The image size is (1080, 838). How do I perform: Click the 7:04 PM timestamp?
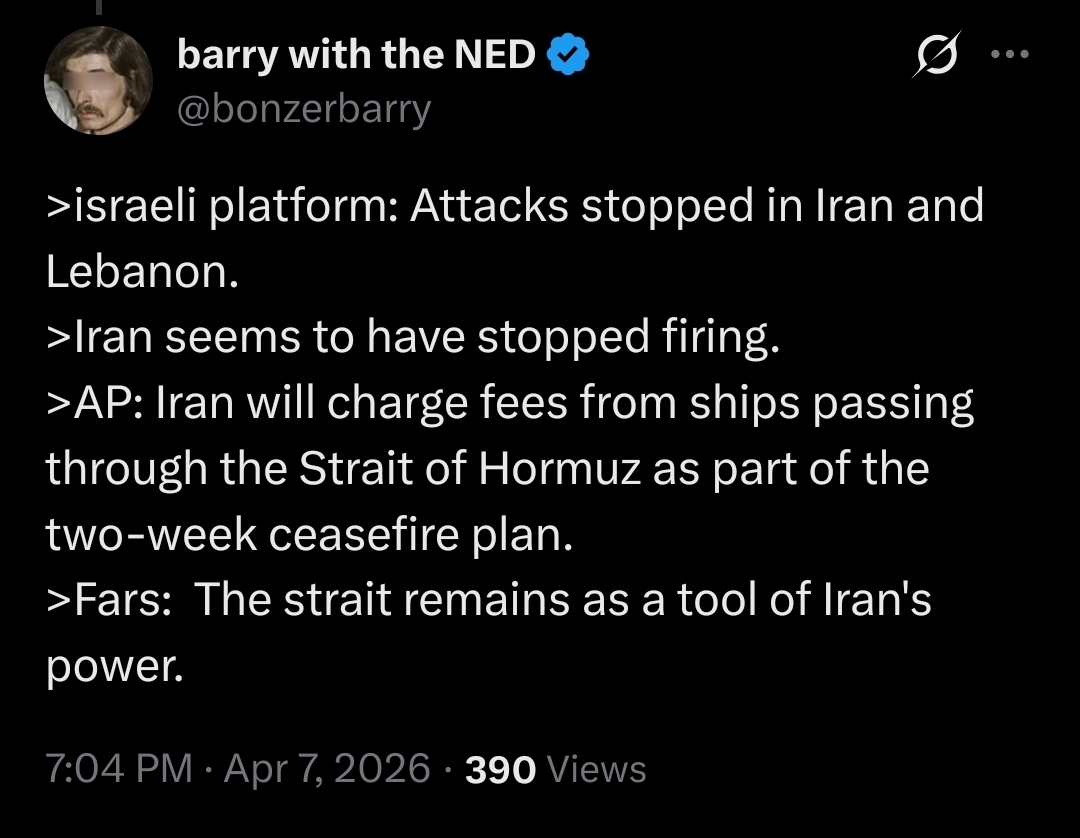point(119,769)
